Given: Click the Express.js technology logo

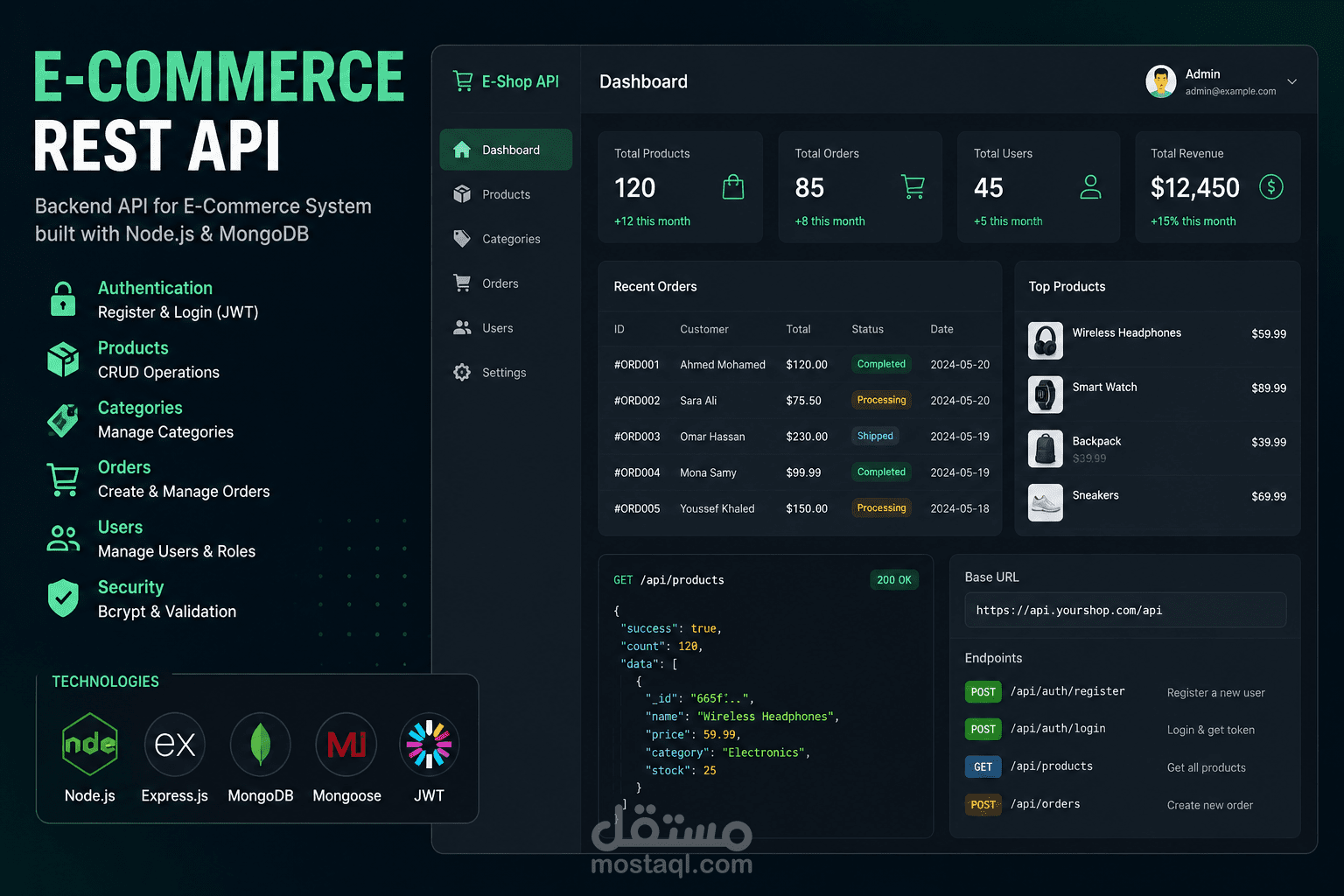Looking at the screenshot, I should pos(175,745).
